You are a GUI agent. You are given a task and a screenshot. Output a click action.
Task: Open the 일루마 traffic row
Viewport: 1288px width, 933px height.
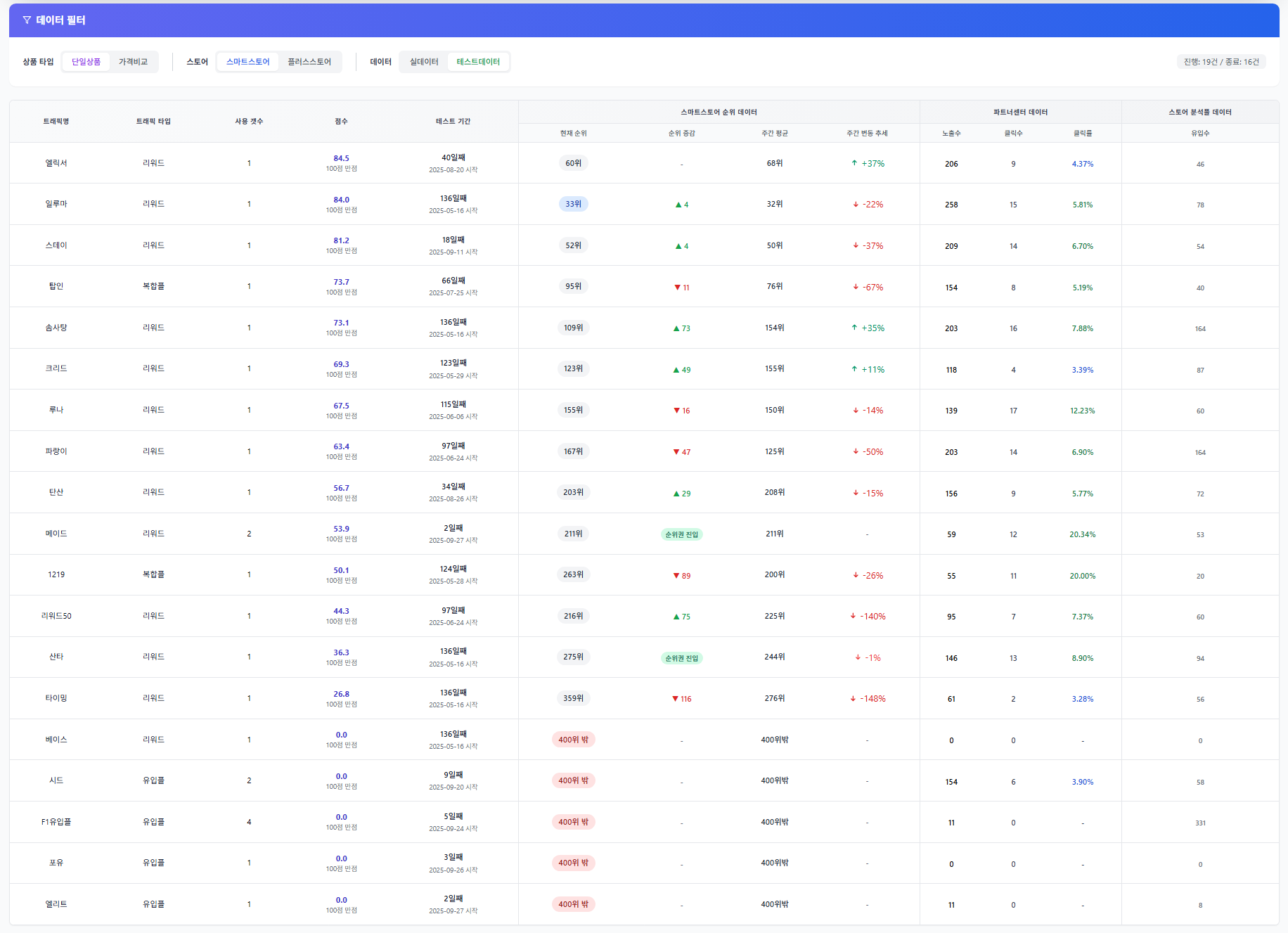pos(644,204)
